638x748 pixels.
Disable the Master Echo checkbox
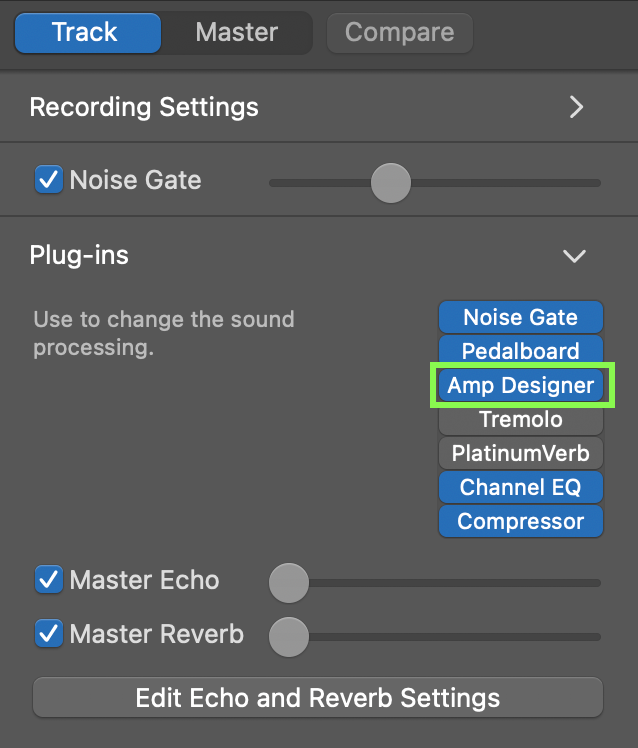(x=49, y=579)
